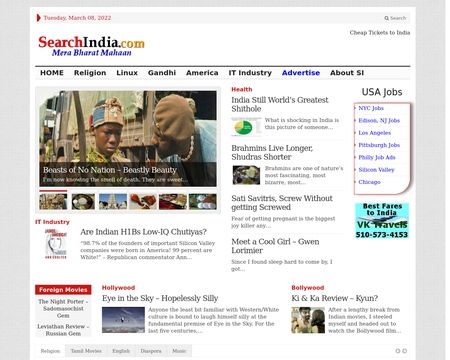Click the Hollywood category heading

point(118,288)
